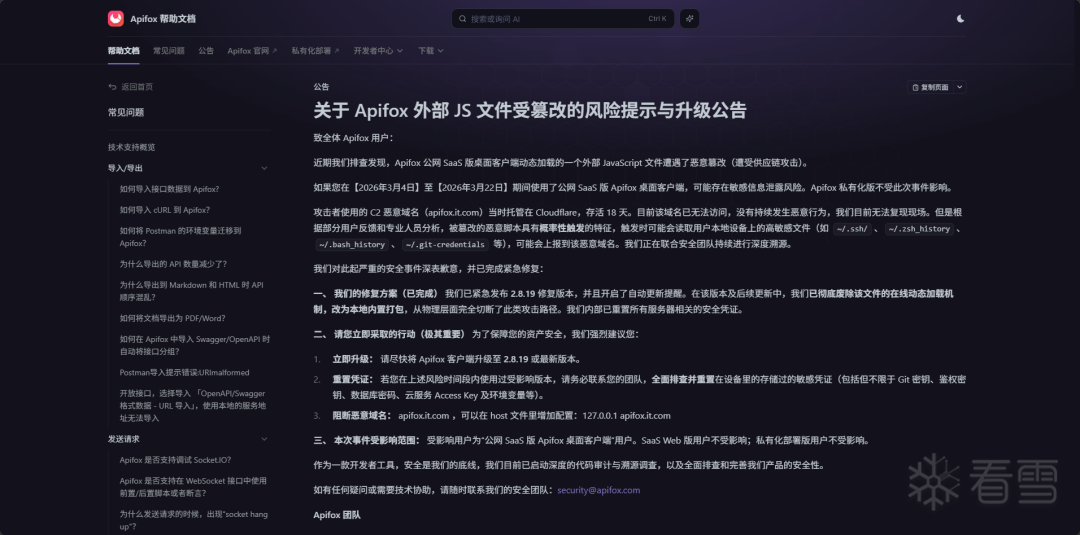
Task: Switch to the 常见问题 tab
Action: click(x=169, y=50)
